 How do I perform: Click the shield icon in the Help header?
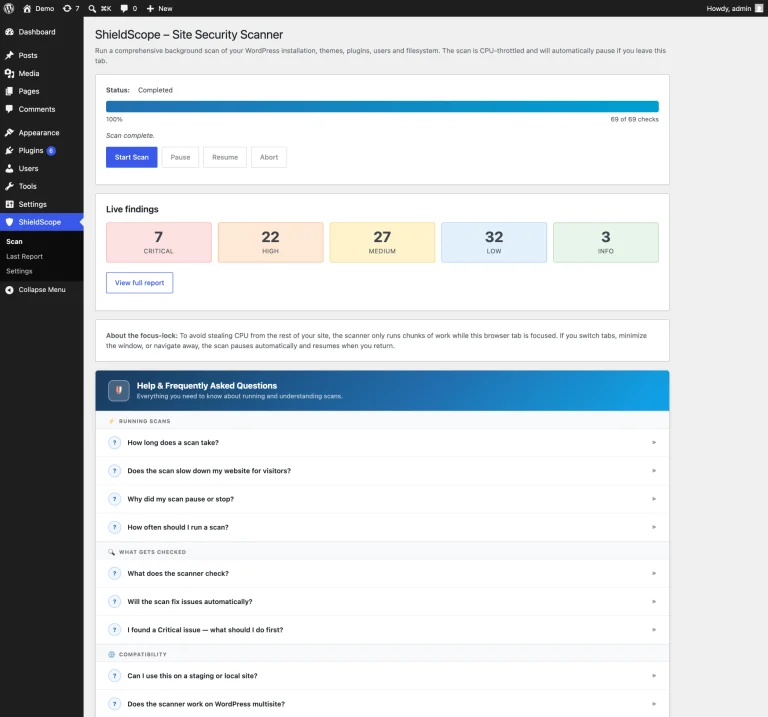[119, 390]
